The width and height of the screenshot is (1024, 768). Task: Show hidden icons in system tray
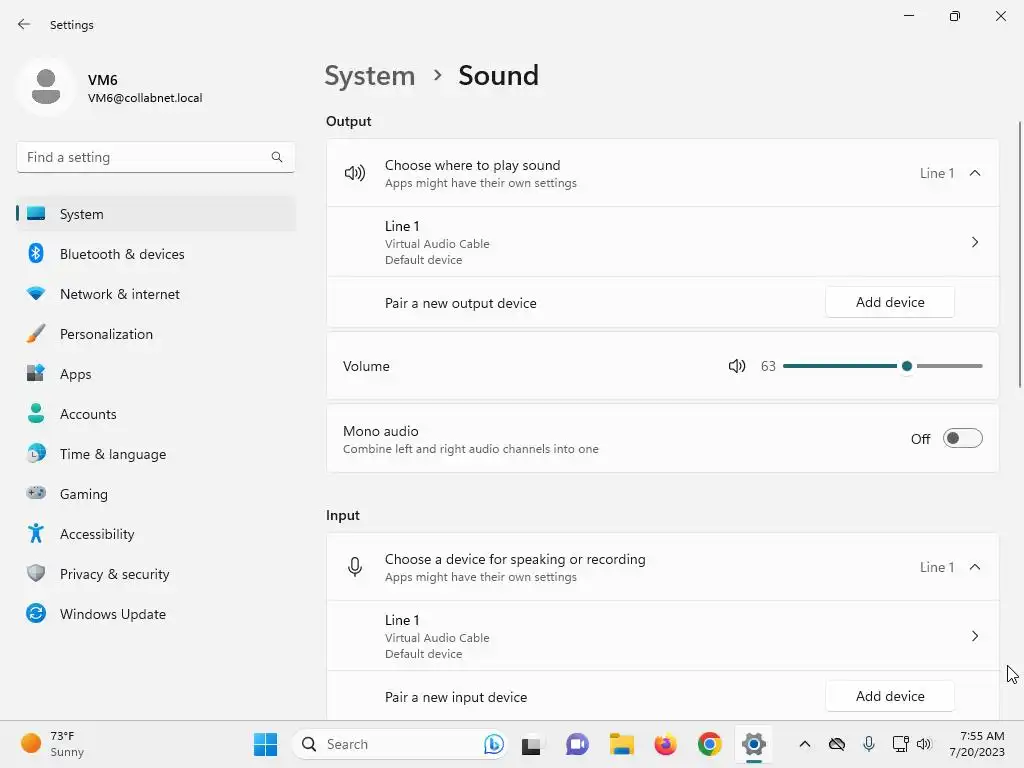pyautogui.click(x=804, y=744)
